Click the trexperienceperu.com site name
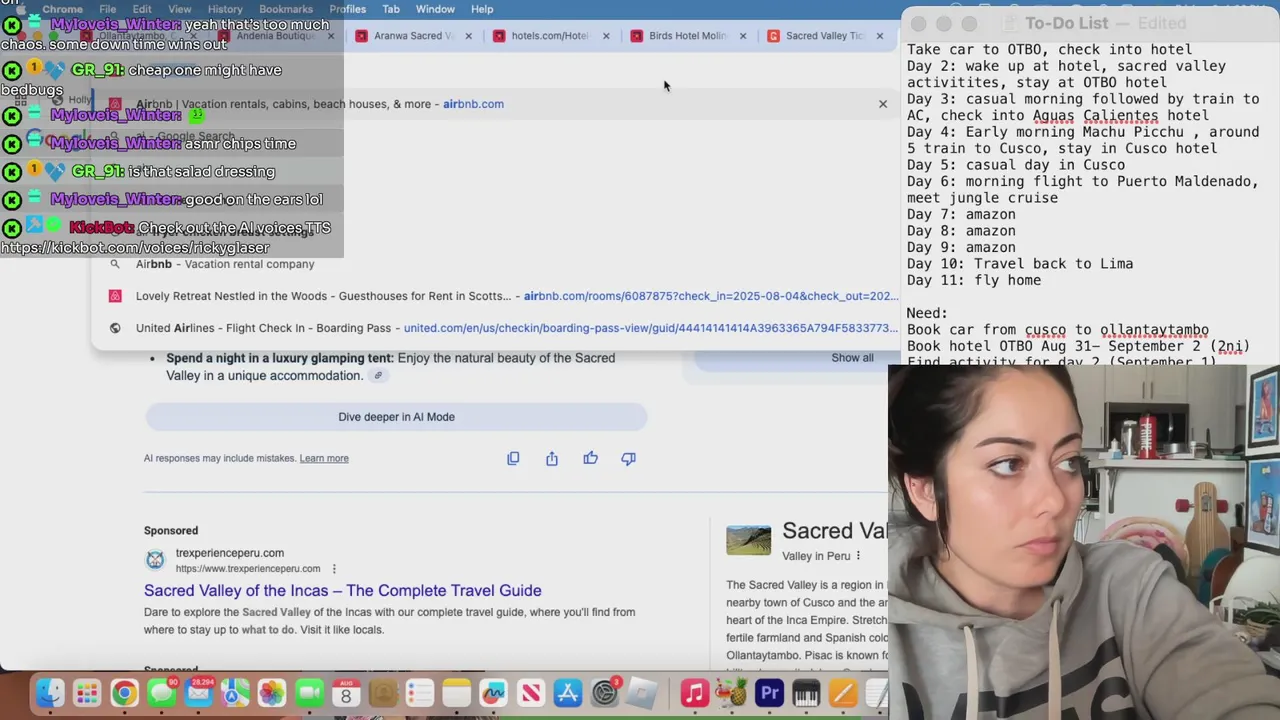 tap(230, 553)
